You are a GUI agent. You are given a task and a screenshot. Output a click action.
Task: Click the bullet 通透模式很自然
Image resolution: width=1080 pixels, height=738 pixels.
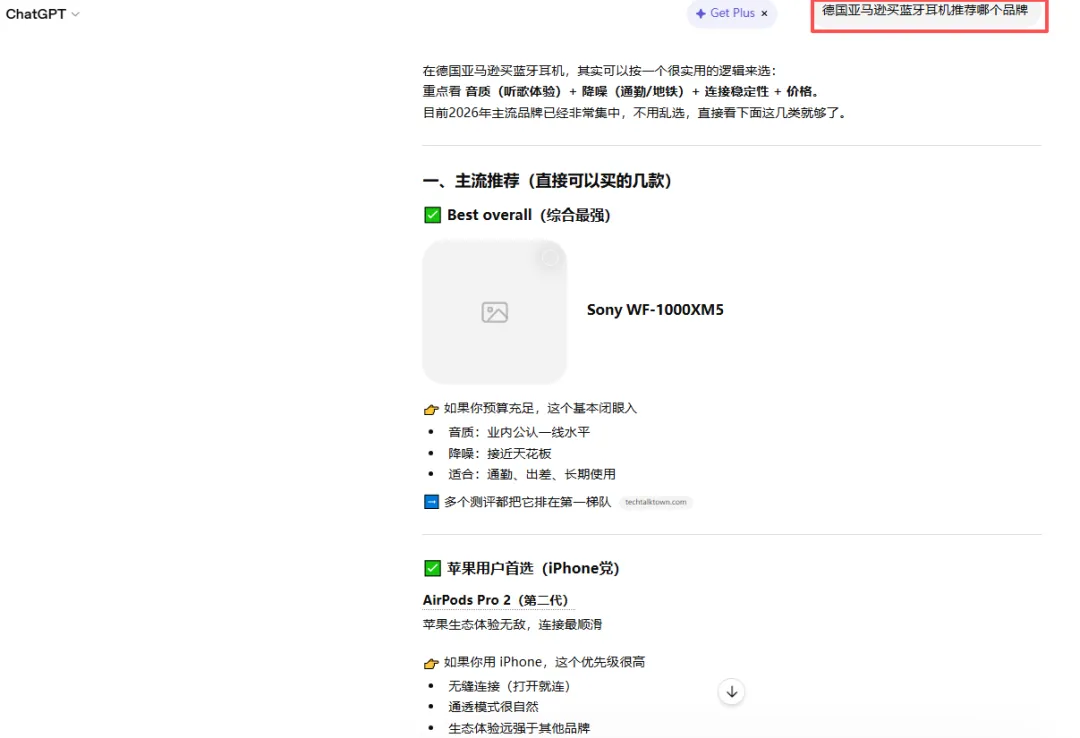pyautogui.click(x=493, y=707)
